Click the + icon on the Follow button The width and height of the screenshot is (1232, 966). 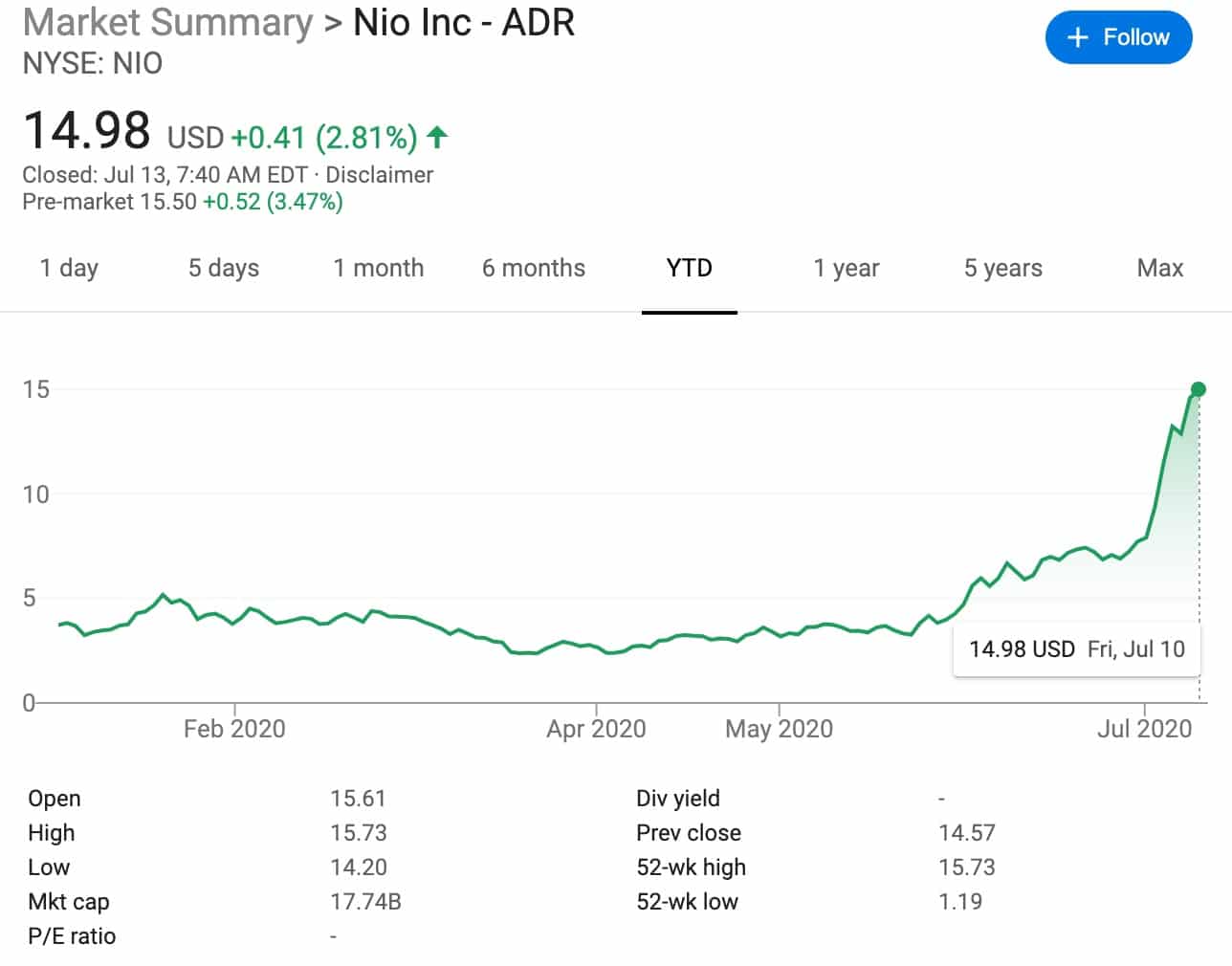pyautogui.click(x=1077, y=37)
